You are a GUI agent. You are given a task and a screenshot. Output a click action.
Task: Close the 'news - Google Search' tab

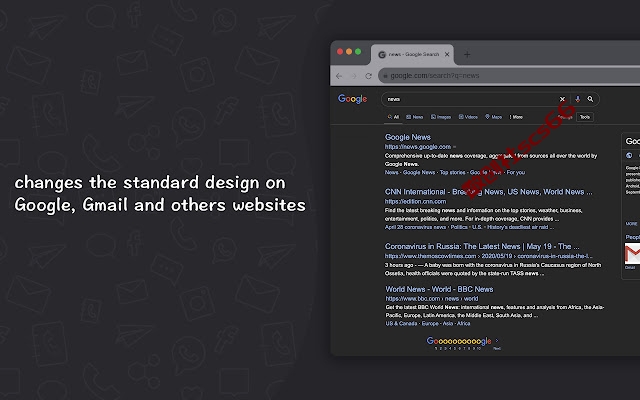447,54
